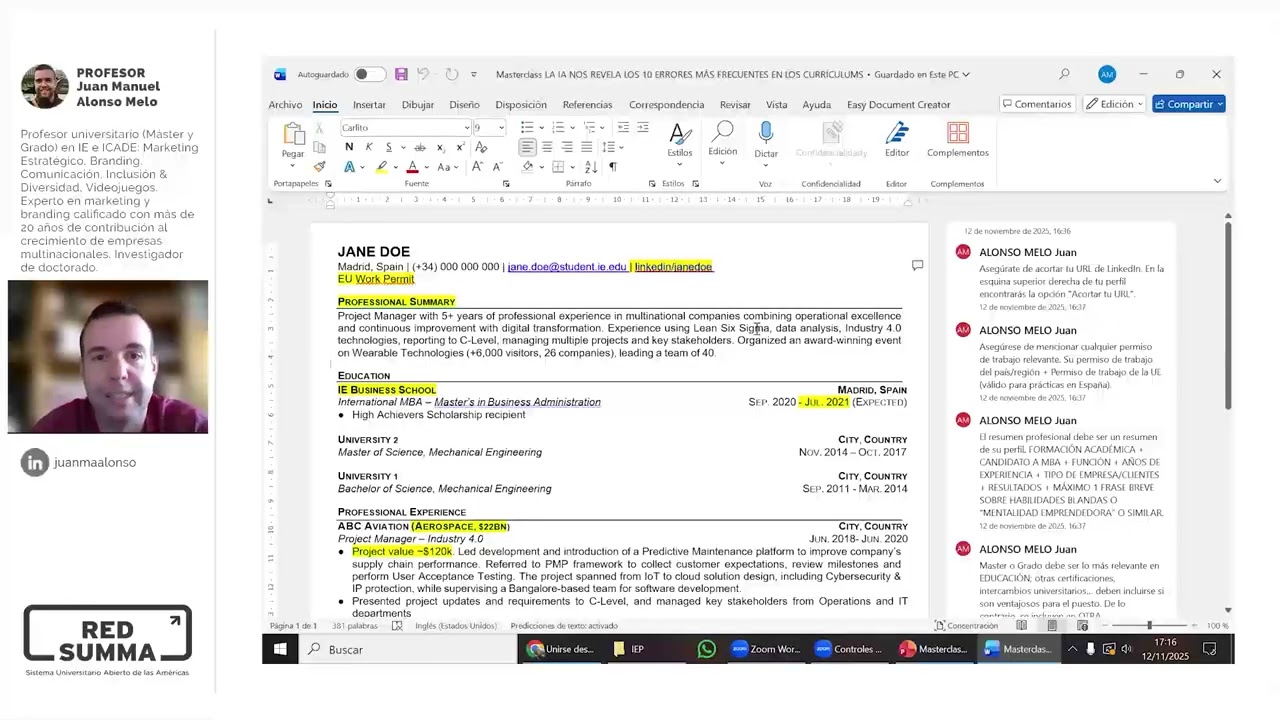Open line spacing options
1280x720 pixels.
point(610,147)
